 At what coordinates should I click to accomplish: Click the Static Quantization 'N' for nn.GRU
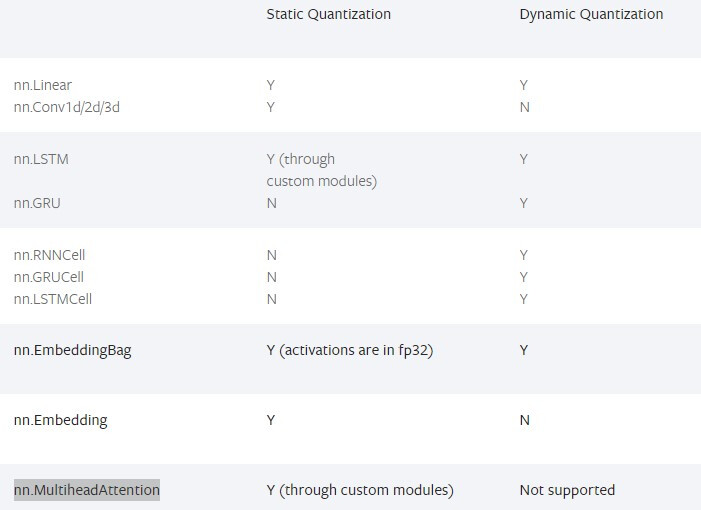272,203
